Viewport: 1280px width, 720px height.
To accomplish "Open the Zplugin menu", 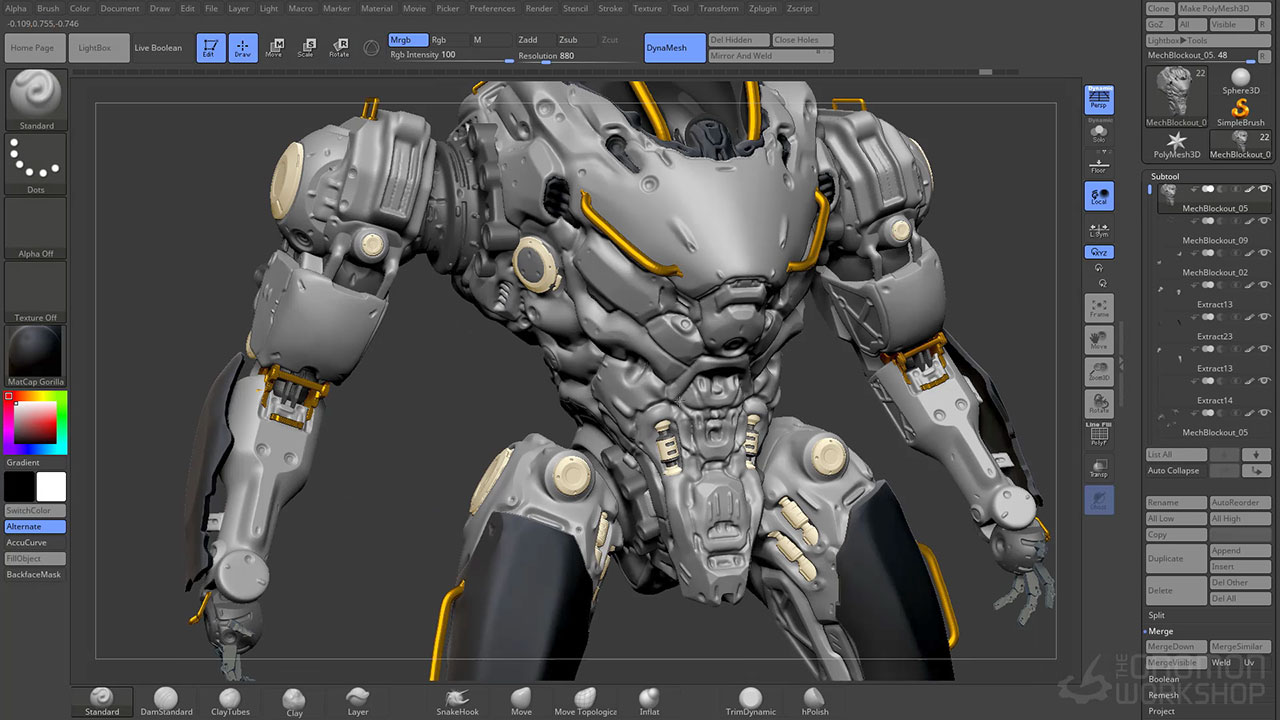I will (x=762, y=8).
